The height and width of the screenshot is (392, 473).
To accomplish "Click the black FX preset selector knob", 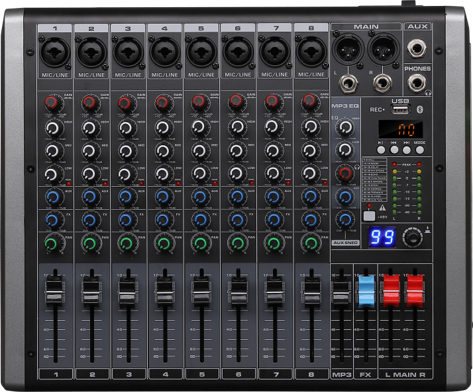I will (413, 237).
